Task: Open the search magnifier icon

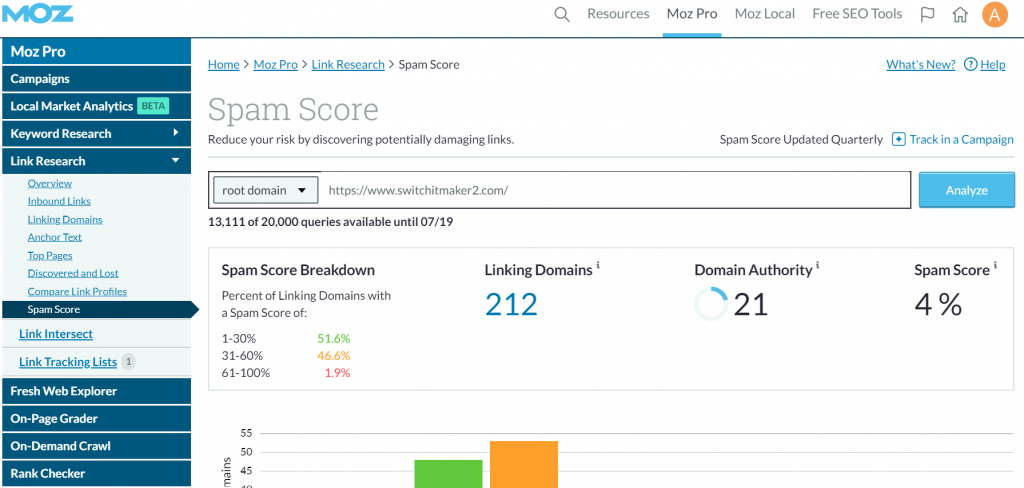Action: (x=562, y=14)
